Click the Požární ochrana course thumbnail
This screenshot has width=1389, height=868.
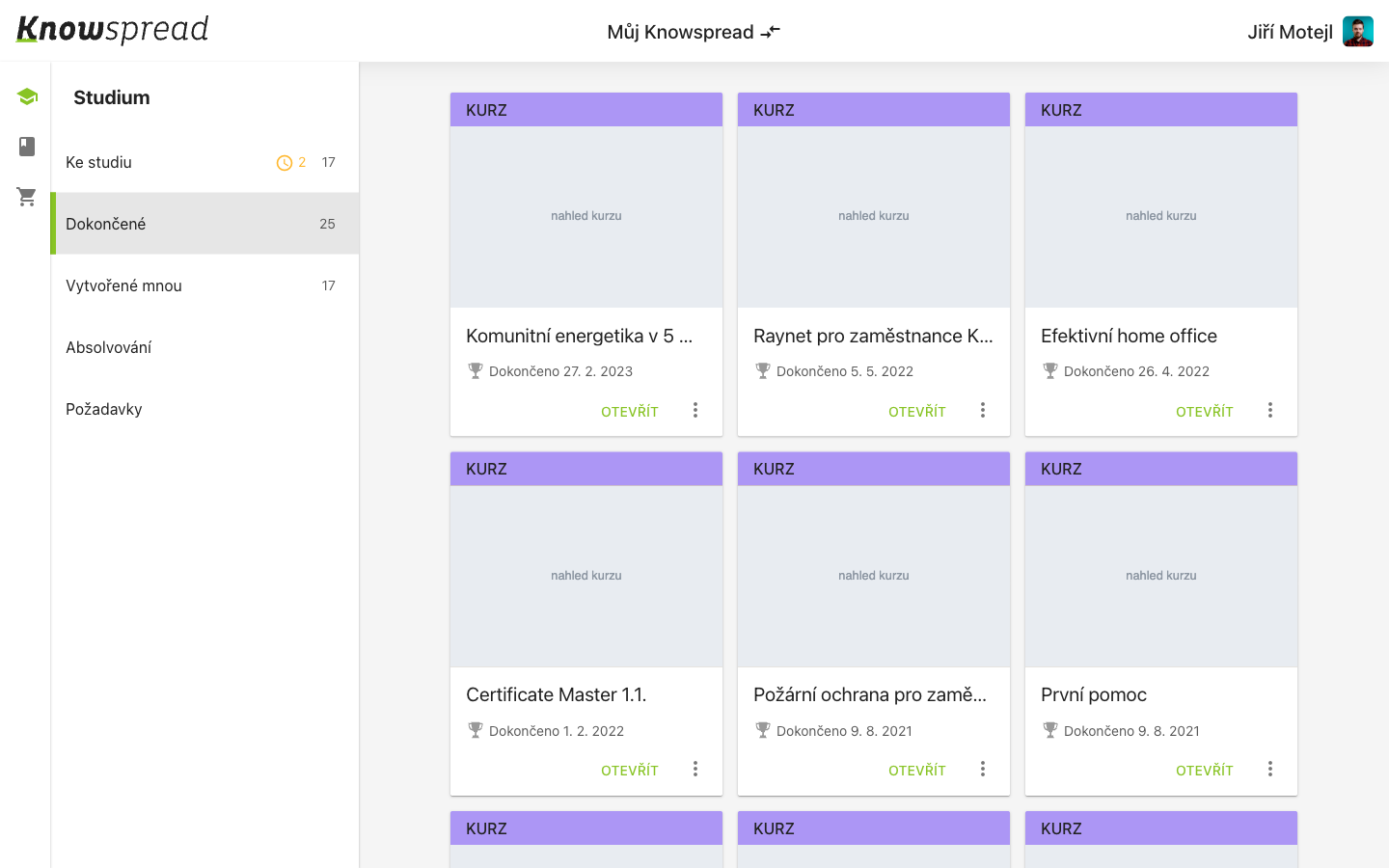tap(874, 576)
